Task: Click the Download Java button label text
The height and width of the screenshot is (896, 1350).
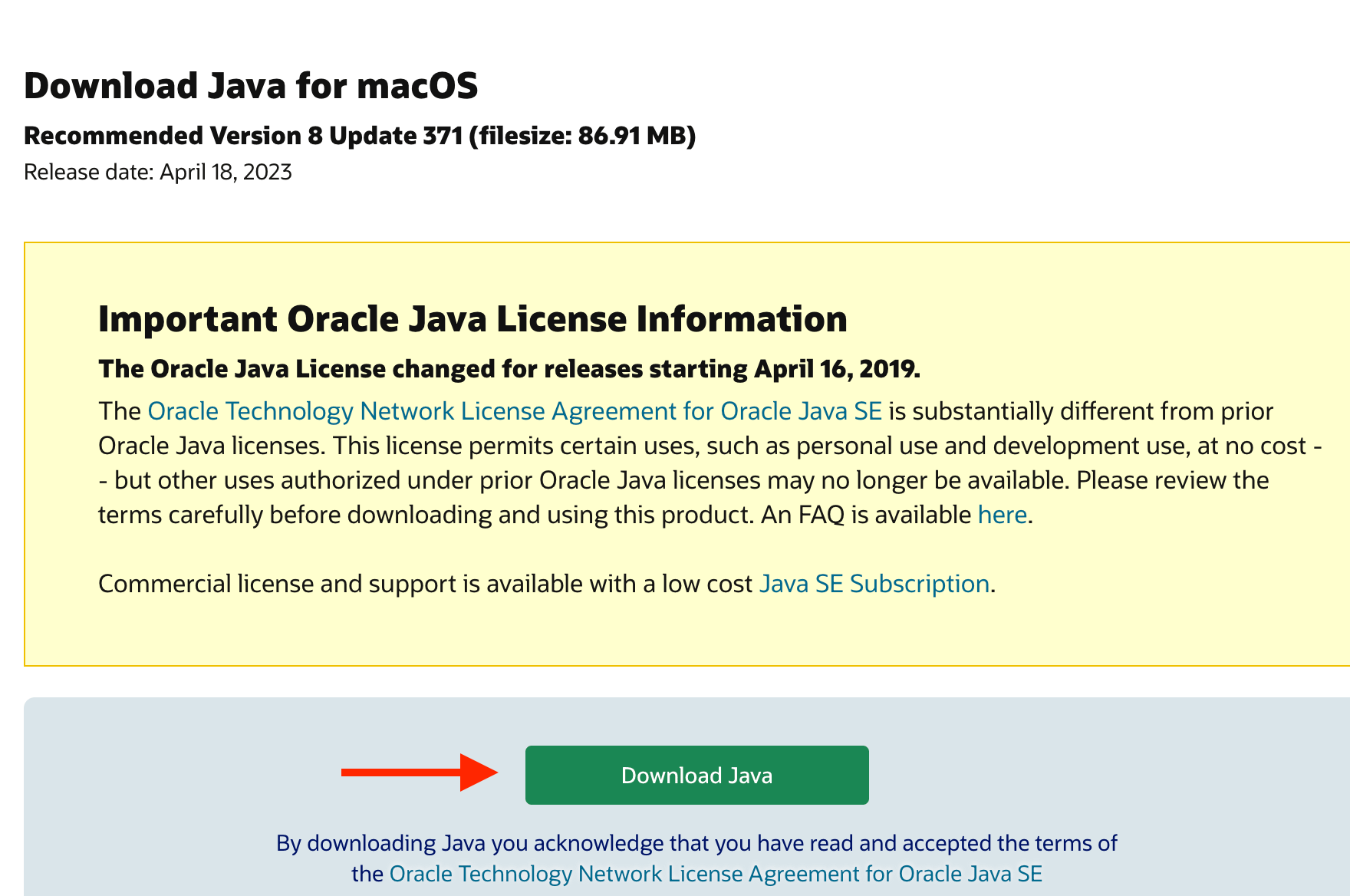Action: [x=696, y=775]
